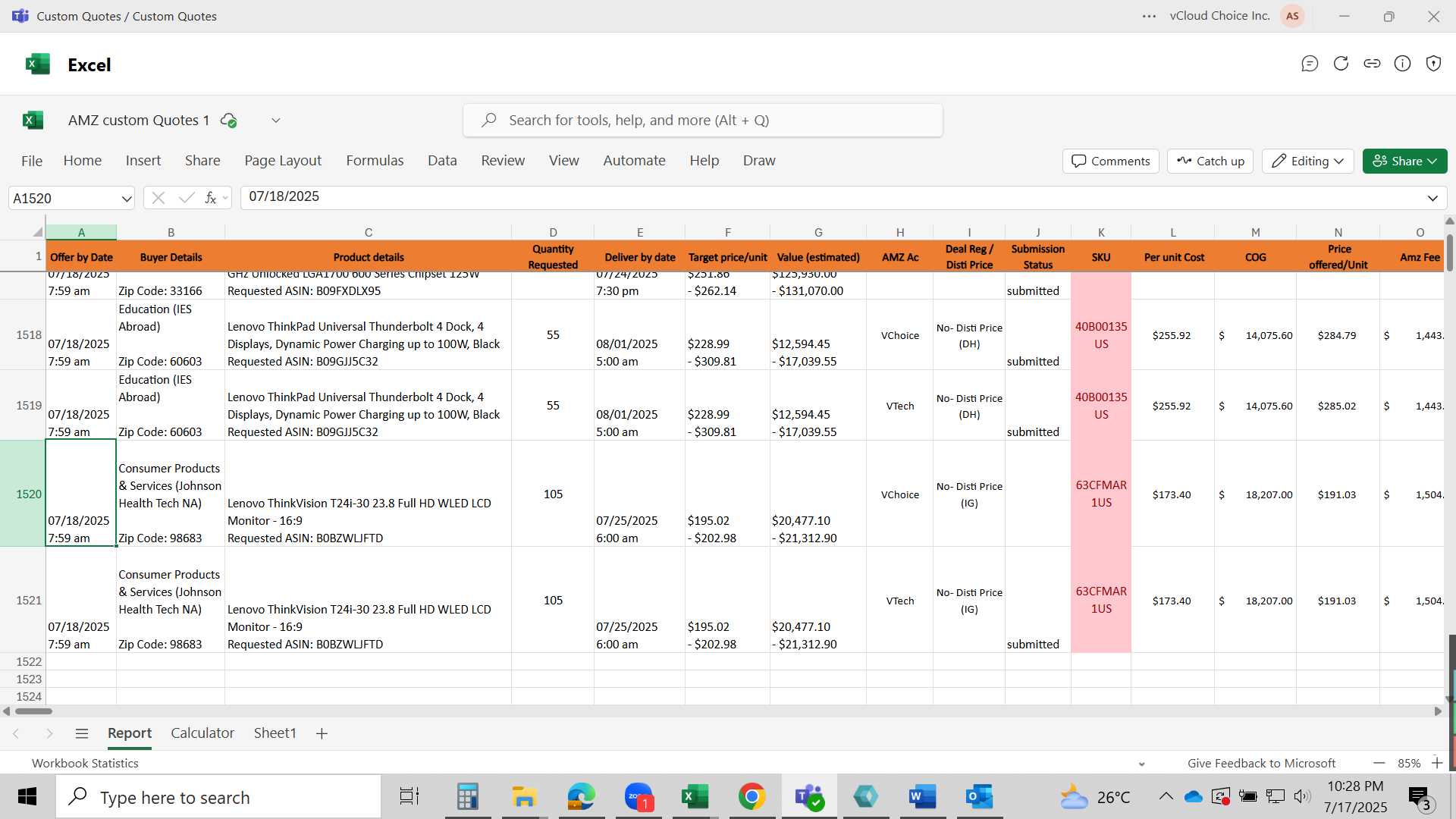The width and height of the screenshot is (1456, 819).
Task: Open the Share button dropdown
Action: [1405, 161]
